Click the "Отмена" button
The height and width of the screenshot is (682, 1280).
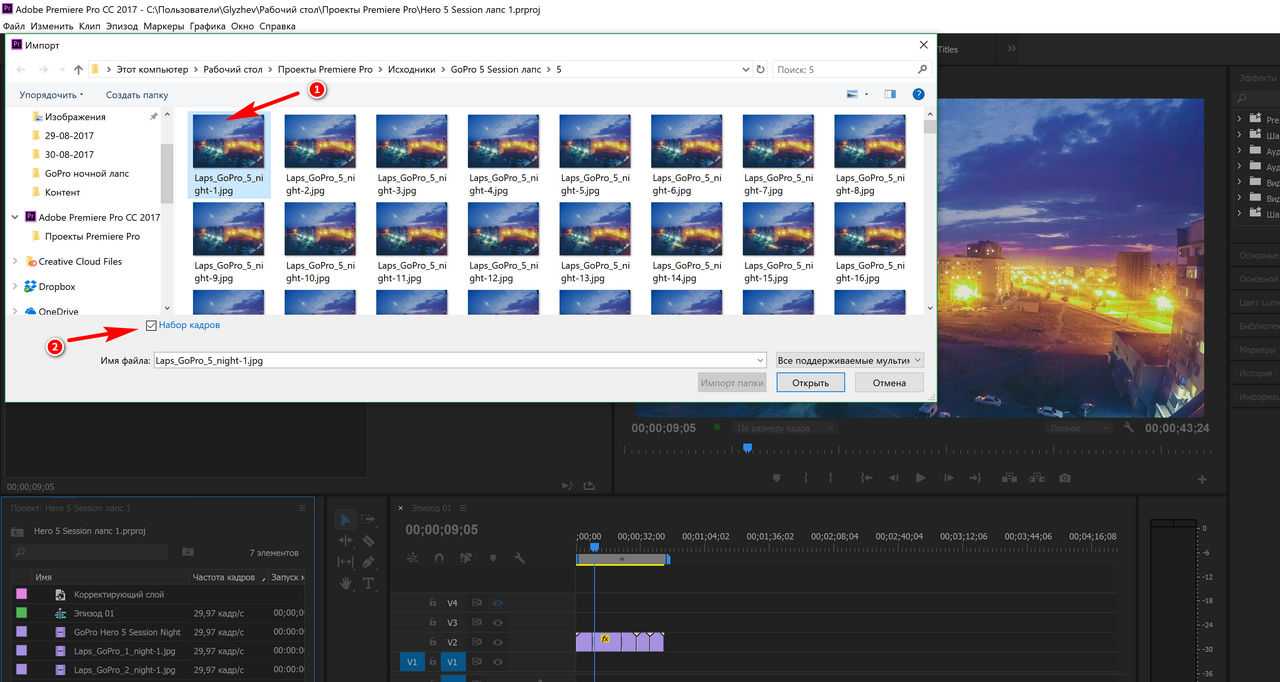(x=888, y=383)
